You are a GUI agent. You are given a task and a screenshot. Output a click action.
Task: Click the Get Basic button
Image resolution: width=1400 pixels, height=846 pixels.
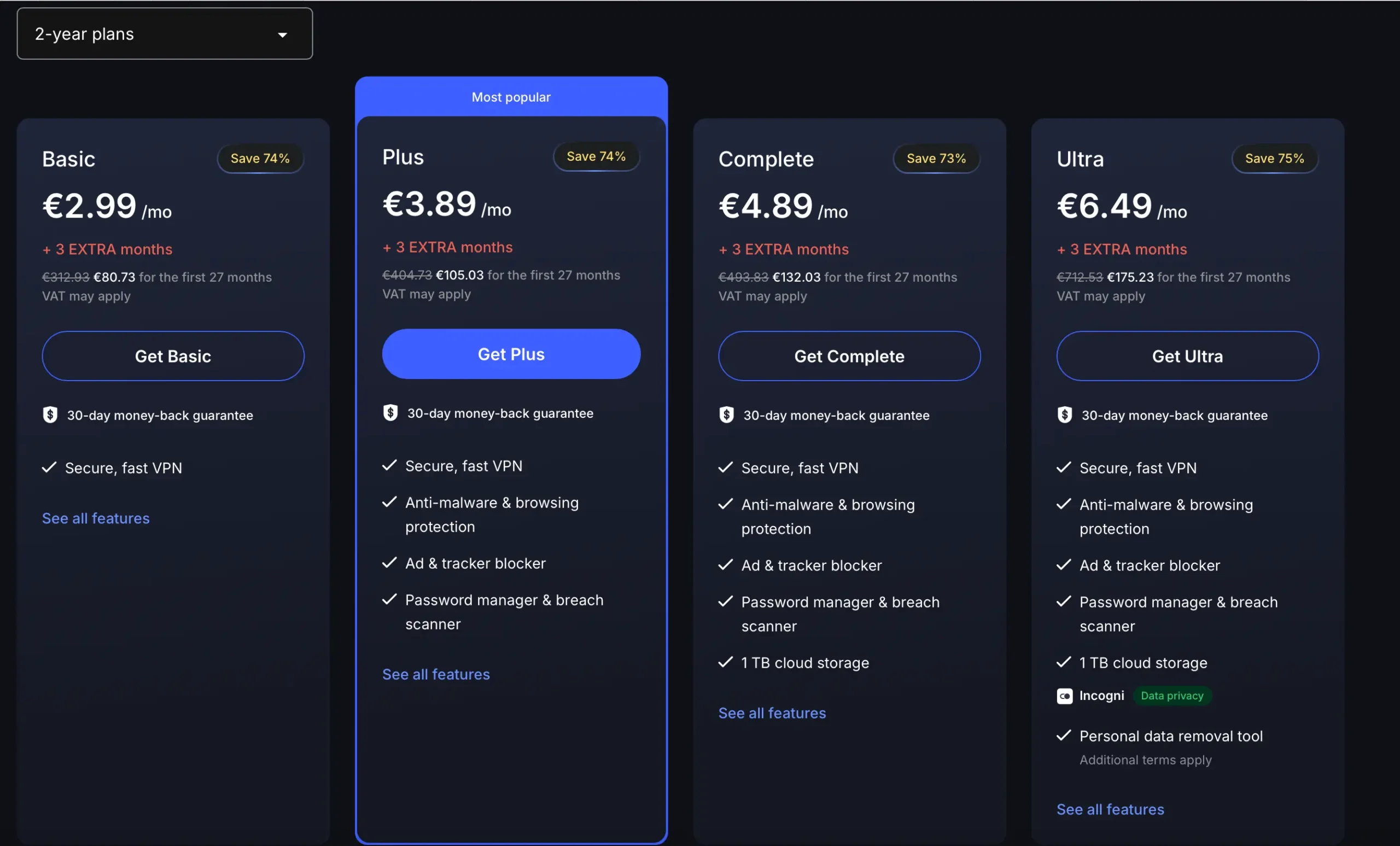click(173, 355)
